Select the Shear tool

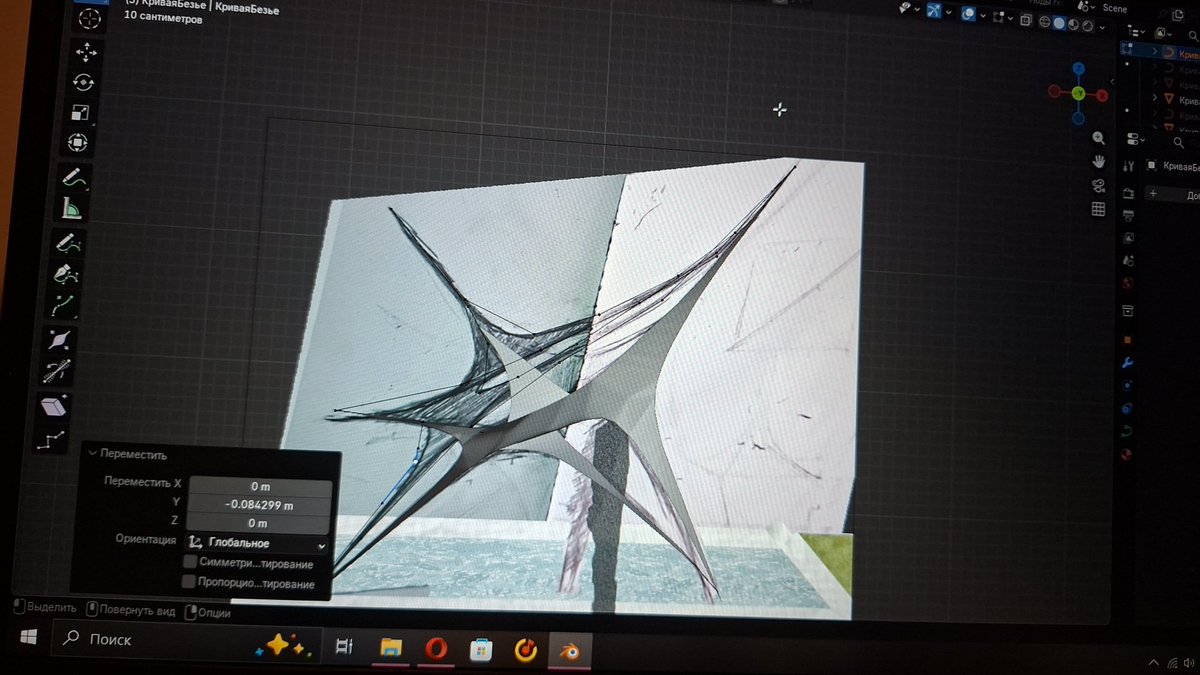[x=54, y=406]
